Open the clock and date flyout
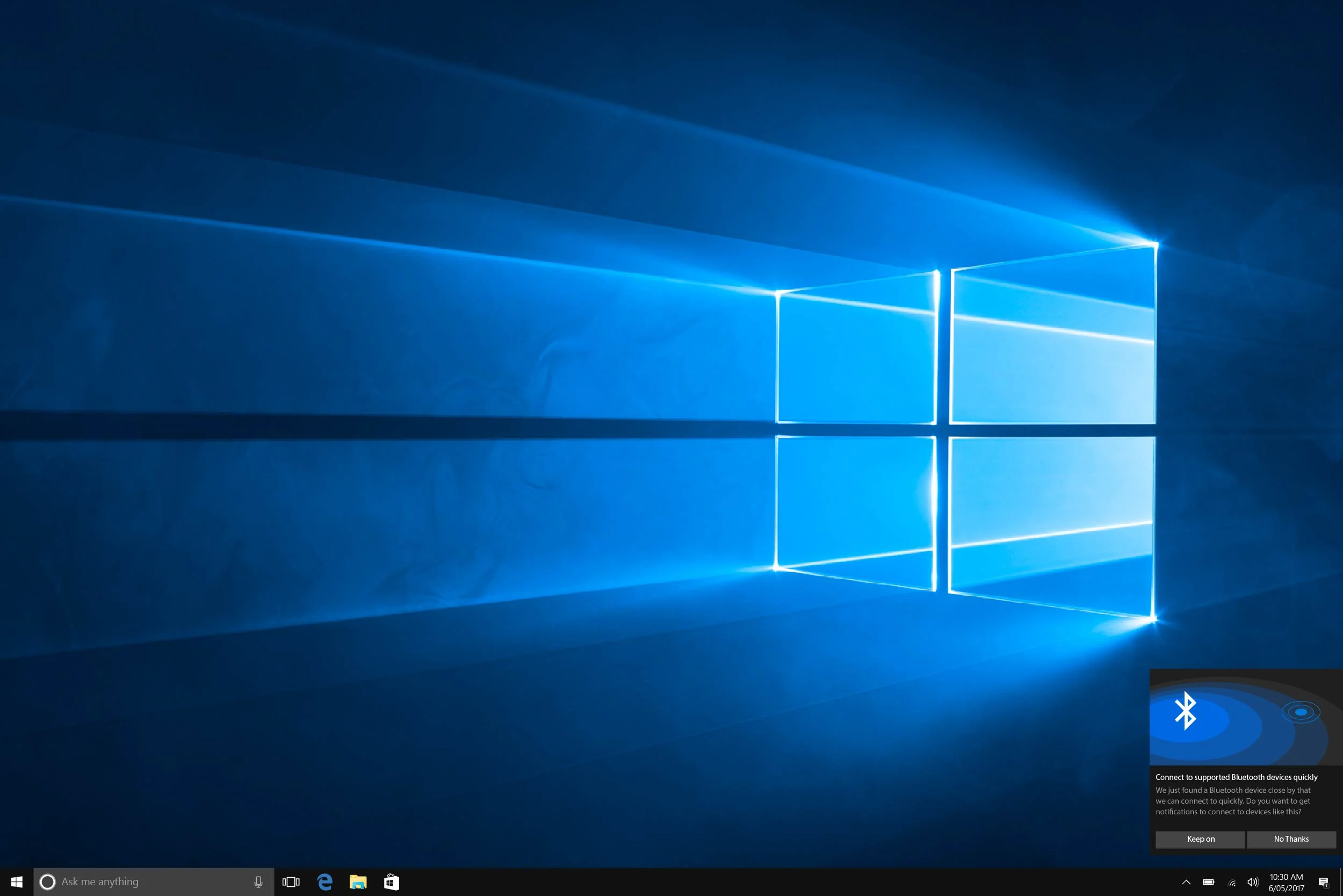 click(x=1286, y=882)
